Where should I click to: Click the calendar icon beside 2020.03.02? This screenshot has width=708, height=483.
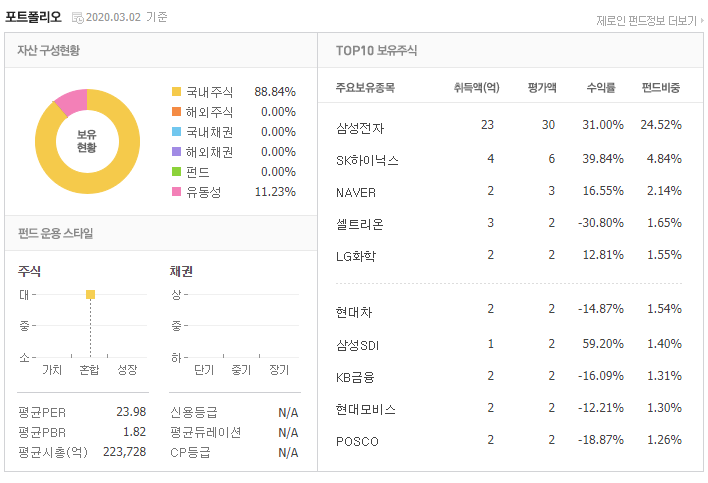(x=78, y=18)
